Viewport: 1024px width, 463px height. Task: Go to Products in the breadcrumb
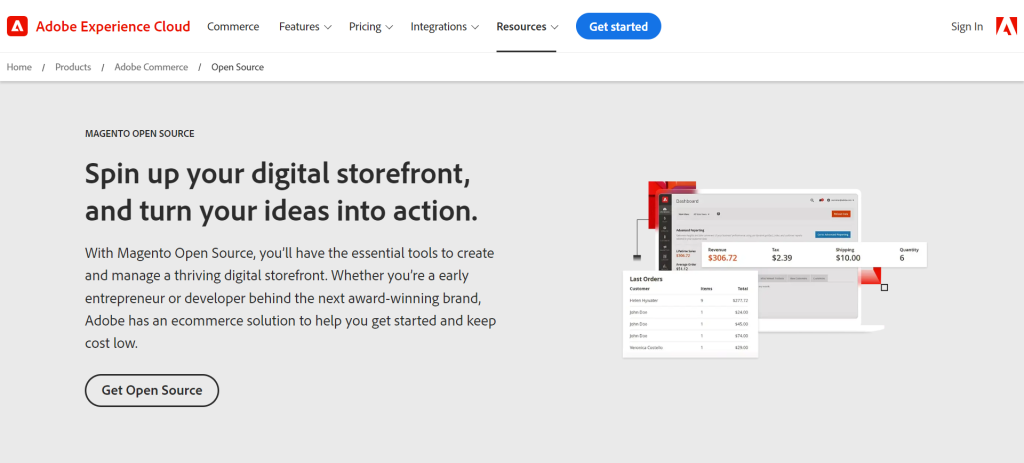(73, 67)
